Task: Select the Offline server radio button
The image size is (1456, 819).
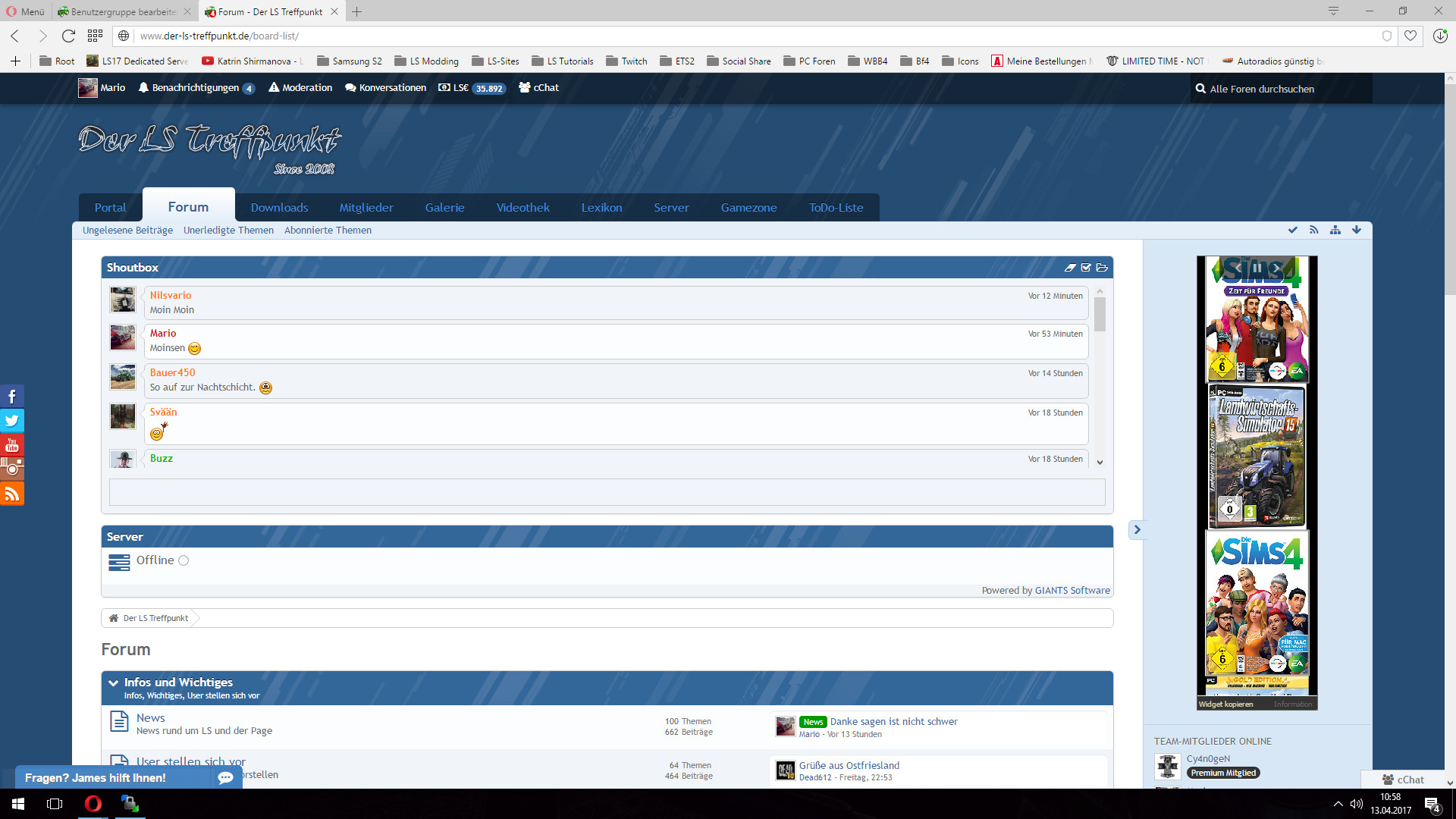Action: [x=184, y=560]
